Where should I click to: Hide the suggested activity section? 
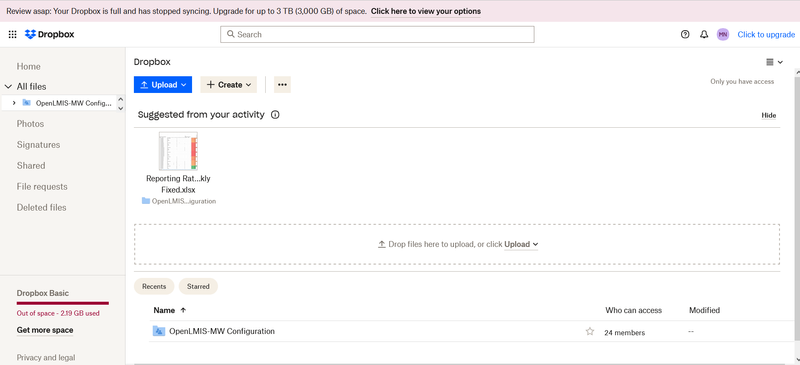[x=768, y=115]
